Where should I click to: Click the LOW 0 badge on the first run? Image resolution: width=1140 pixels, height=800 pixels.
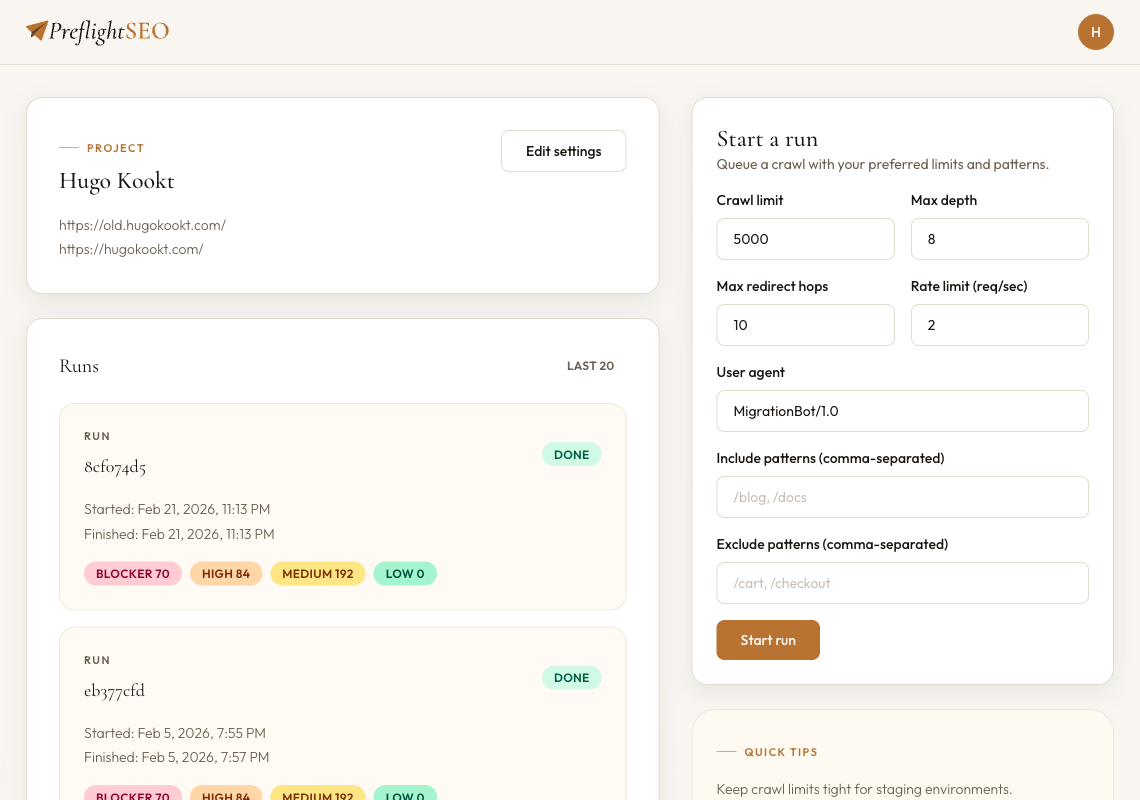click(x=405, y=573)
